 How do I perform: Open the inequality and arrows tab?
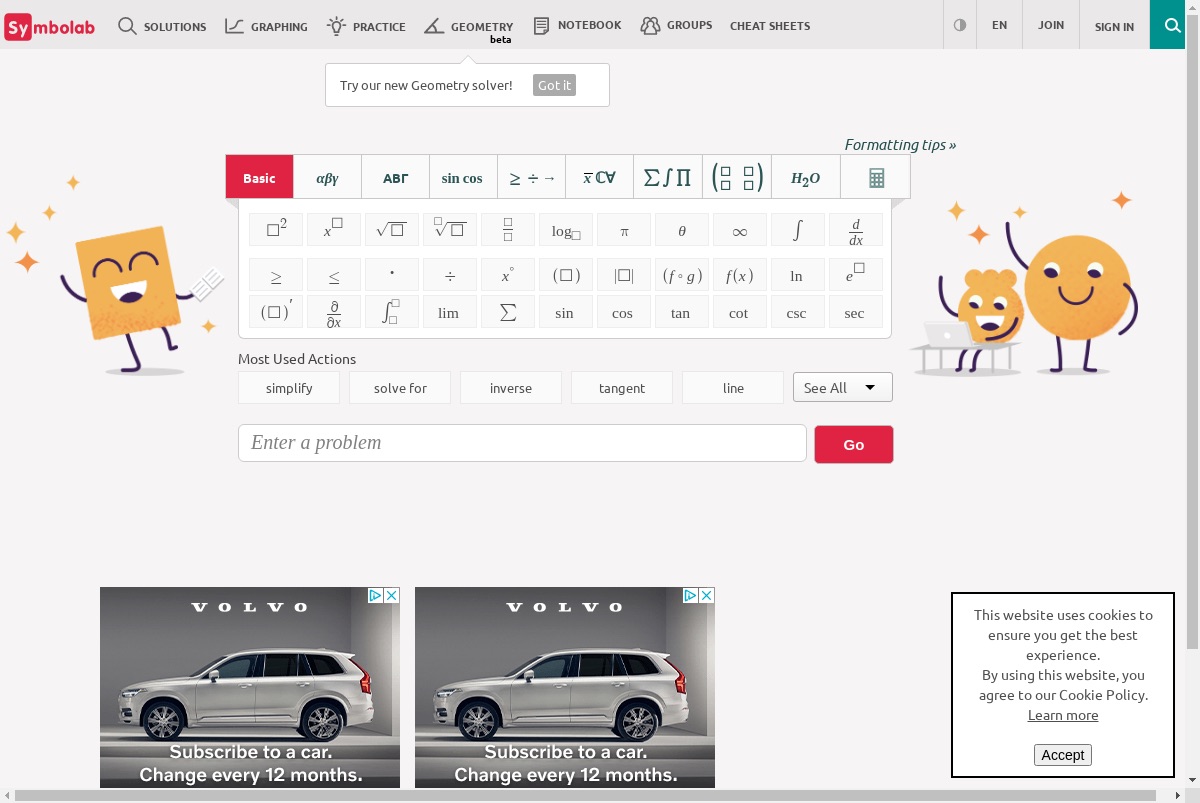531,177
